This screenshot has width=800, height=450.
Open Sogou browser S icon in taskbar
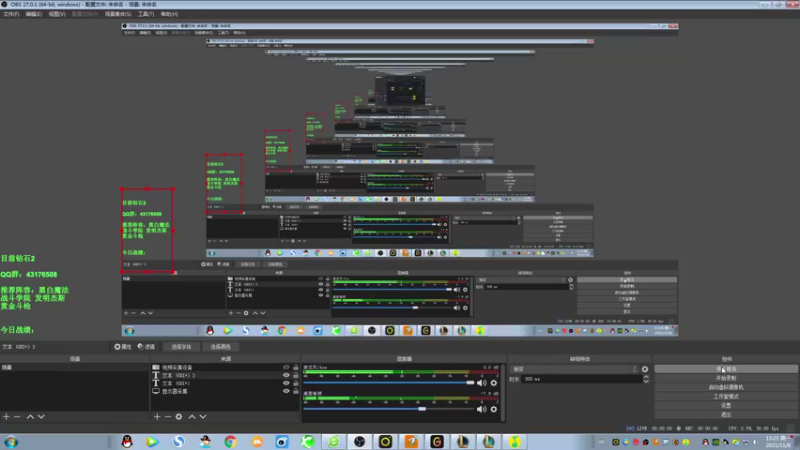[x=179, y=442]
